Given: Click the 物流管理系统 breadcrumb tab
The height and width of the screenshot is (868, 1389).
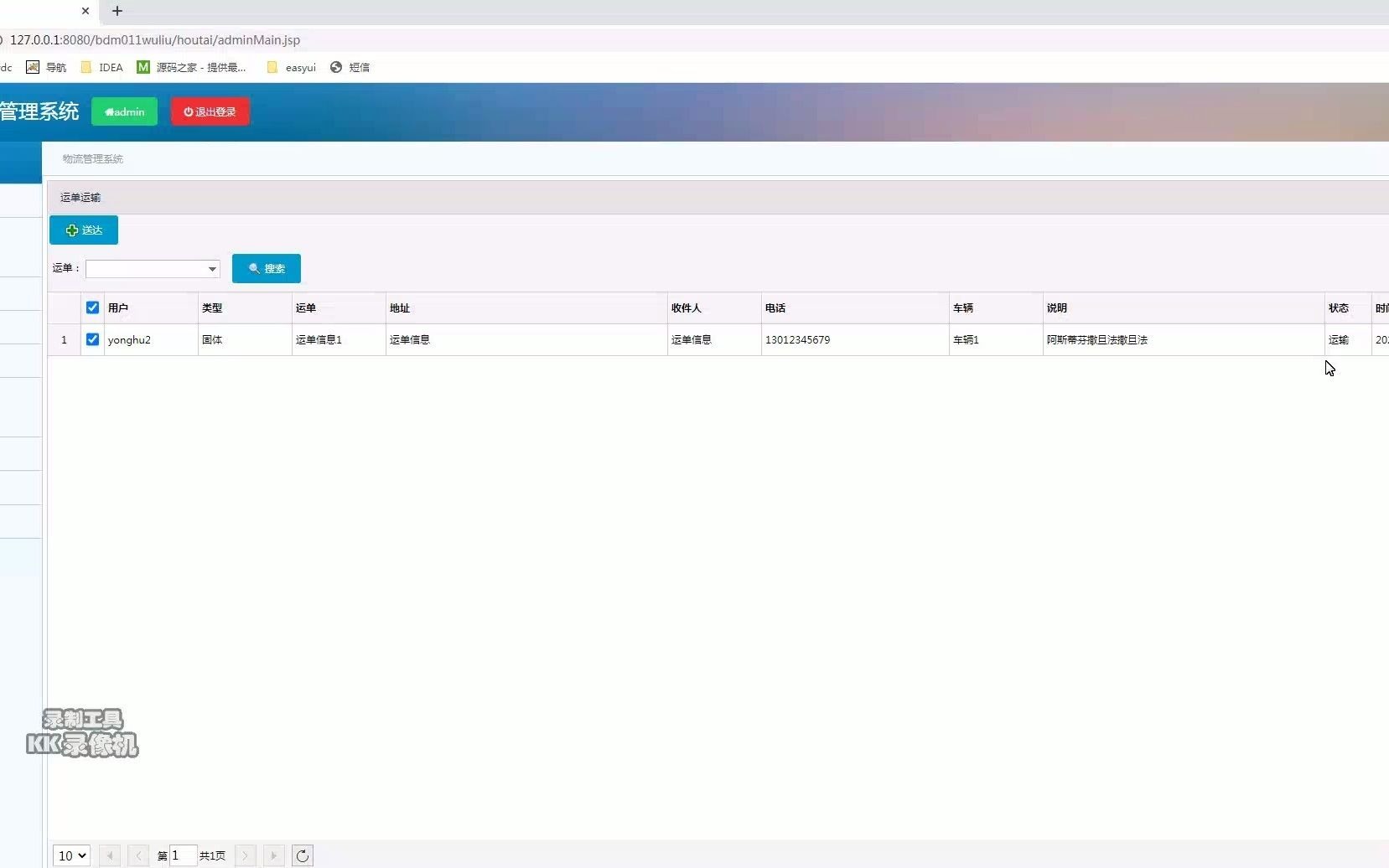Looking at the screenshot, I should coord(92,159).
